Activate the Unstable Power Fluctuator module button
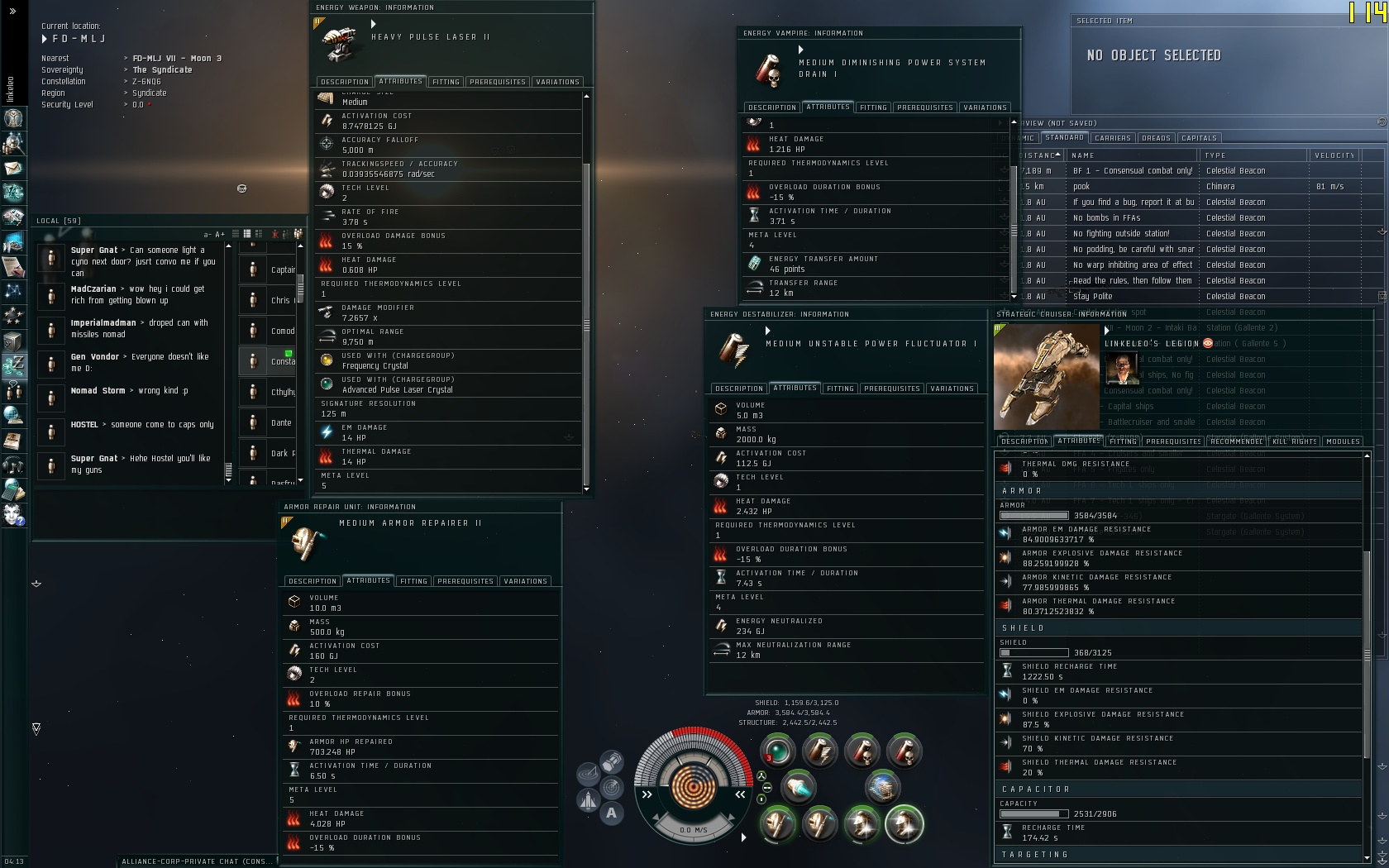 tap(819, 751)
